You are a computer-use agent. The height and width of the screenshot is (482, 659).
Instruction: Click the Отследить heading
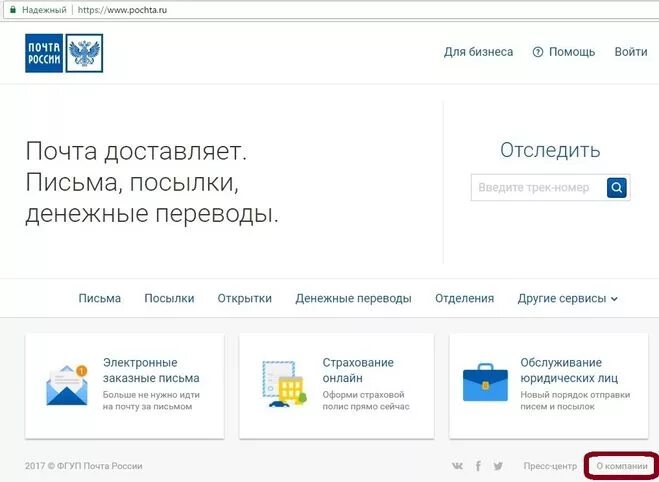pyautogui.click(x=550, y=150)
